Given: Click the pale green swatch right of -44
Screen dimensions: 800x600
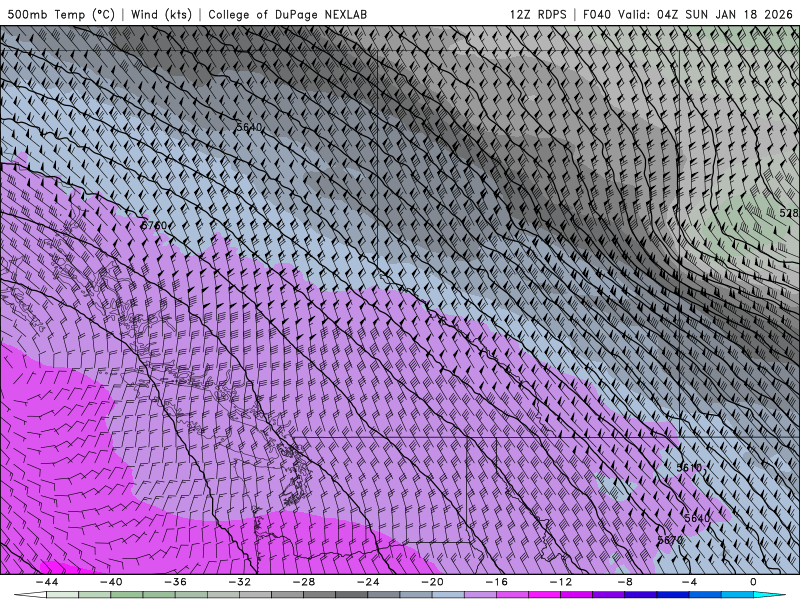Looking at the screenshot, I should [62, 595].
